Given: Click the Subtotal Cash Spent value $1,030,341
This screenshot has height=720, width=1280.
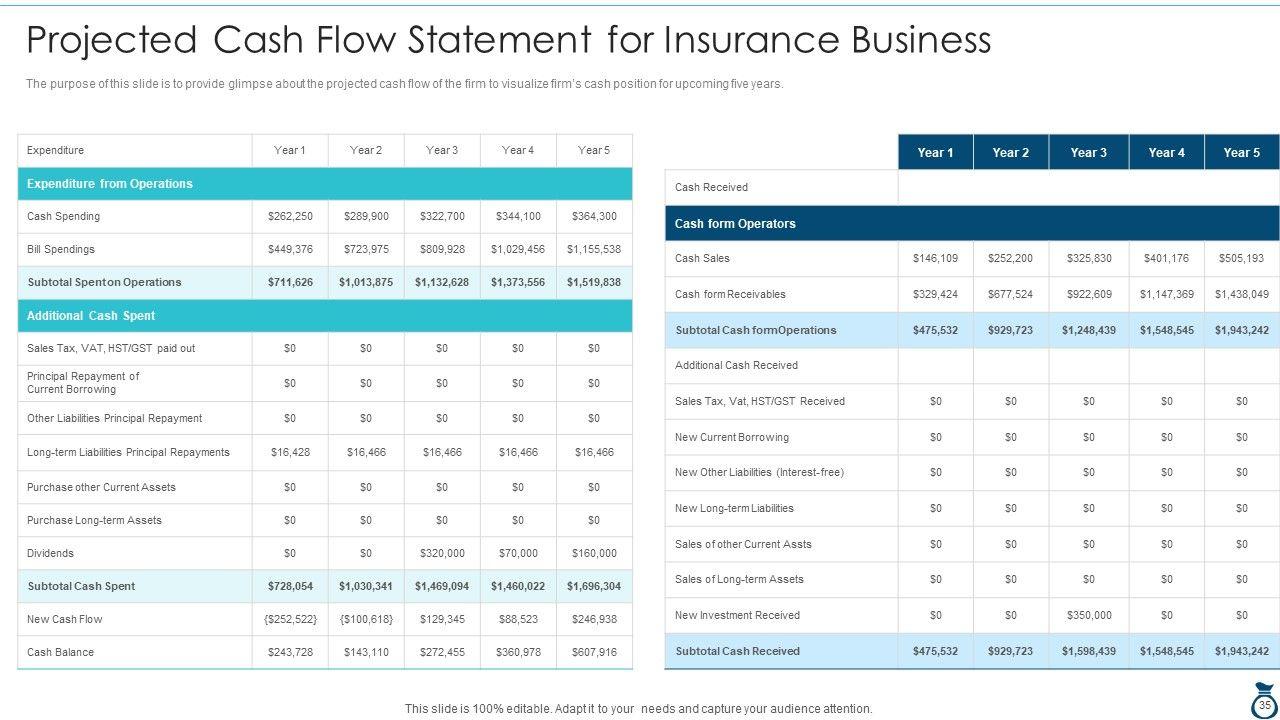Looking at the screenshot, I should [366, 586].
